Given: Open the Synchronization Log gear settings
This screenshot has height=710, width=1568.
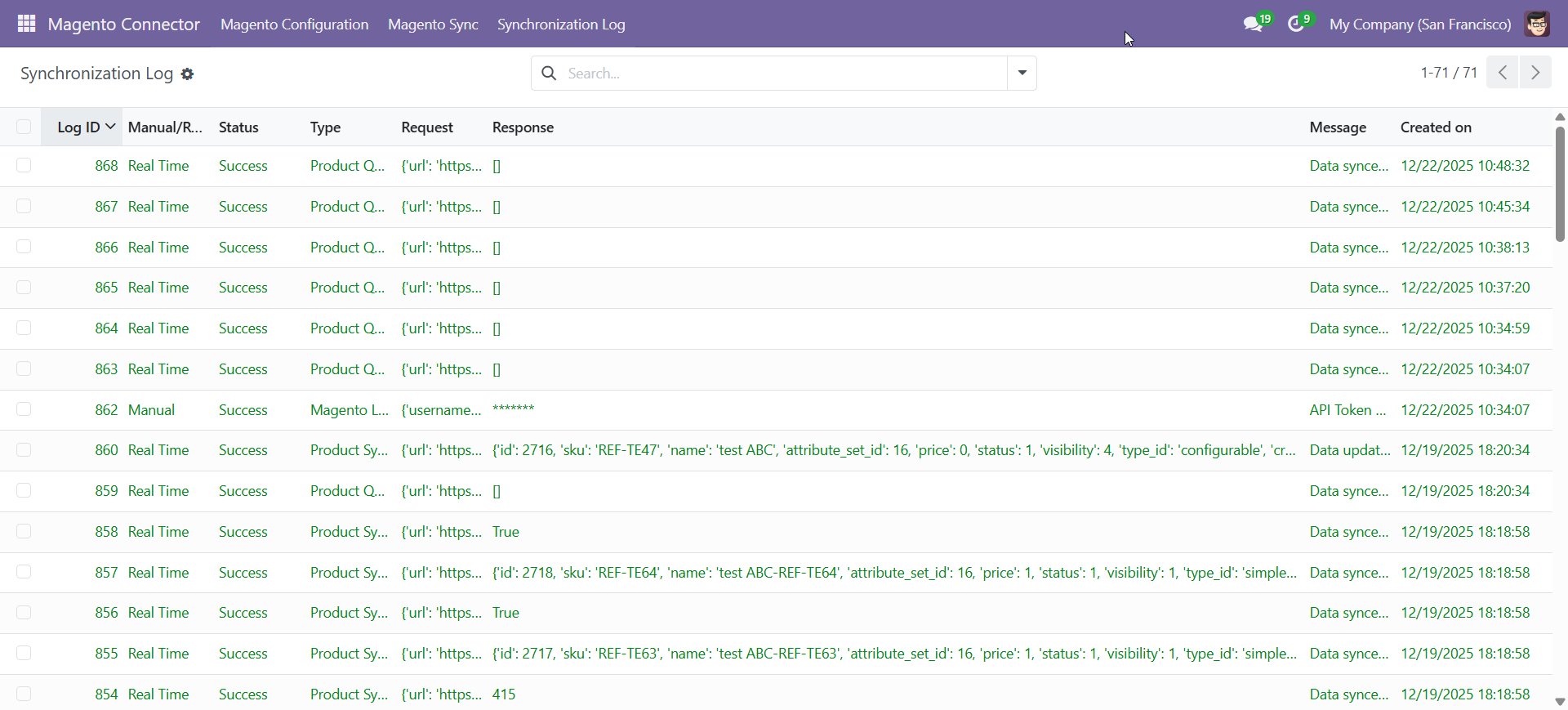Looking at the screenshot, I should pyautogui.click(x=187, y=74).
